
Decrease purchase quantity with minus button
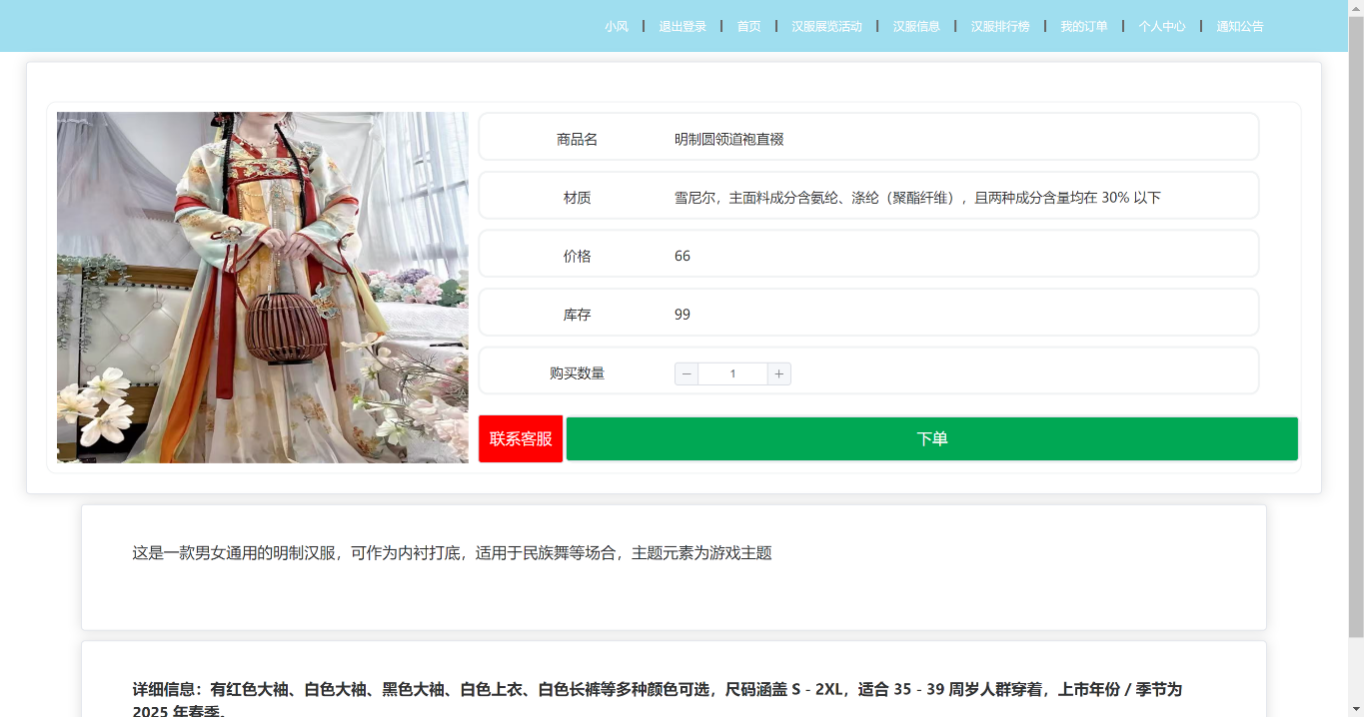(x=686, y=374)
